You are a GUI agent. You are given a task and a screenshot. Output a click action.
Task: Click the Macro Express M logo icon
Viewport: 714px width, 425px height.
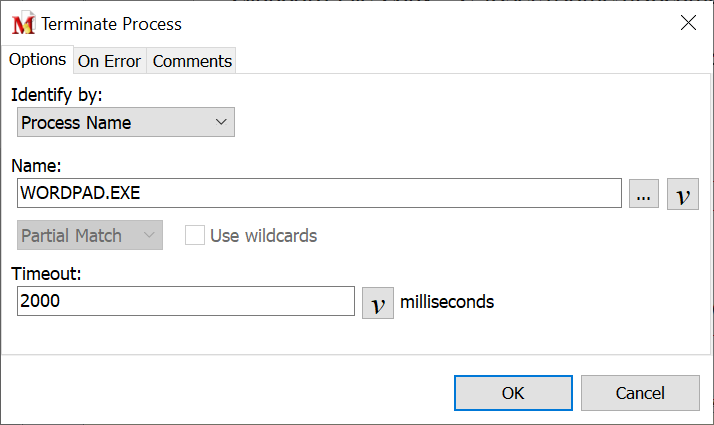click(22, 23)
